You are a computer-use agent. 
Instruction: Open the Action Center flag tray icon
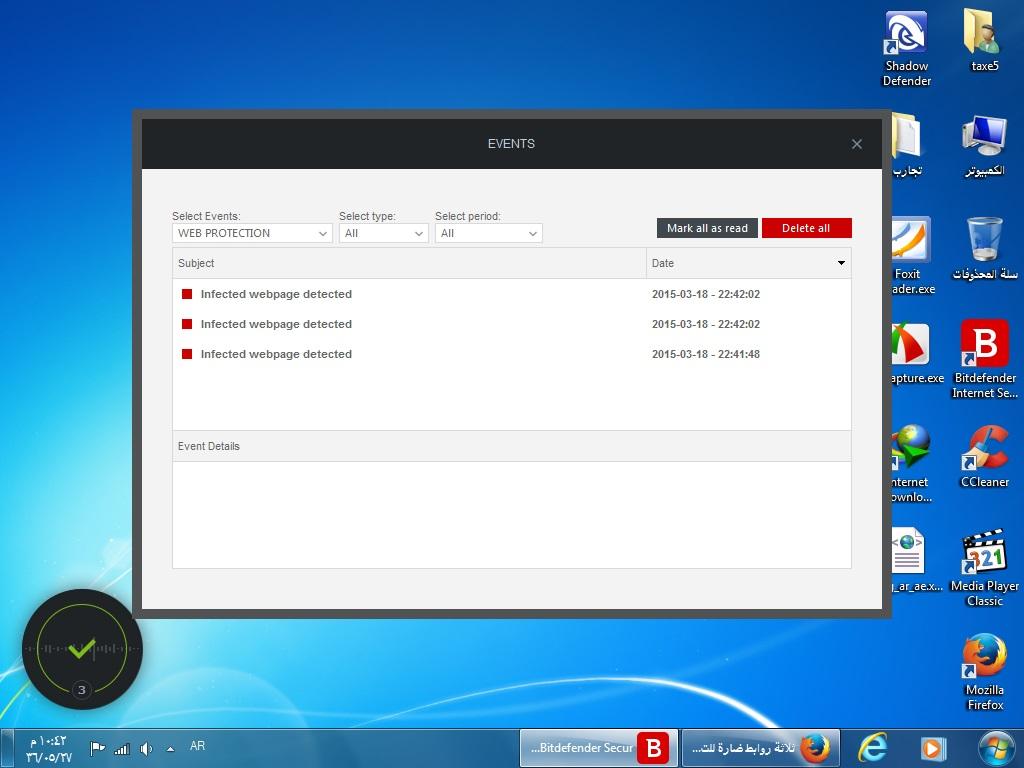click(98, 748)
